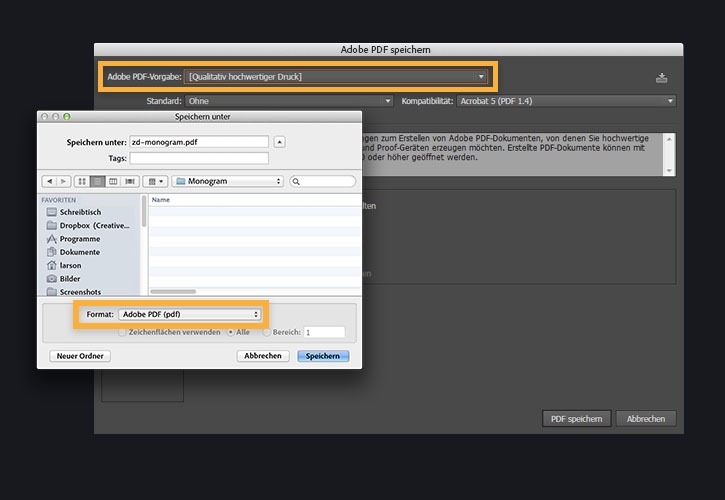The height and width of the screenshot is (500, 725).
Task: Switch to column view in the save dialog
Action: click(x=113, y=181)
